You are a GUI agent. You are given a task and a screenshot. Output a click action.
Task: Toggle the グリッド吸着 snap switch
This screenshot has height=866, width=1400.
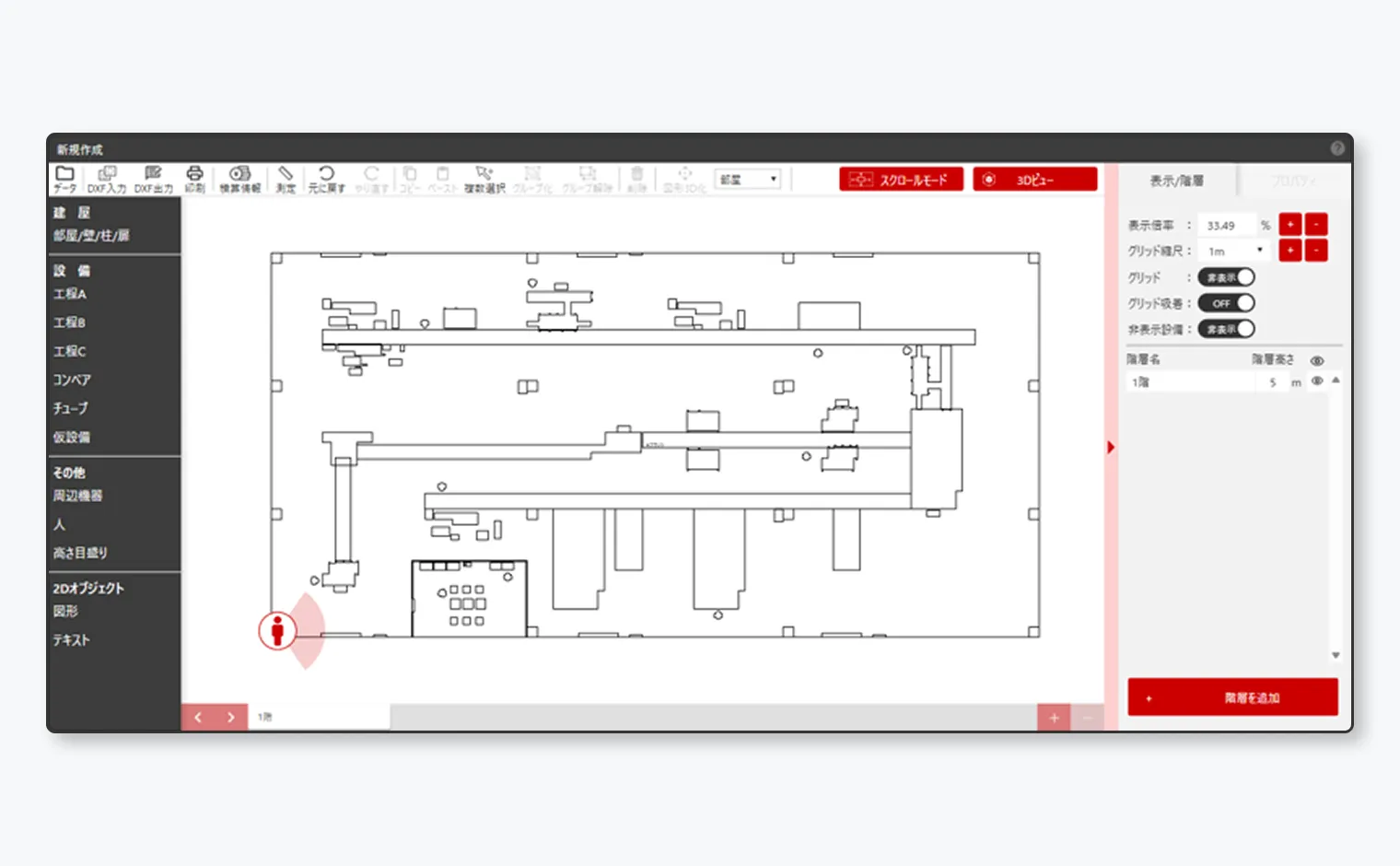coord(1226,303)
